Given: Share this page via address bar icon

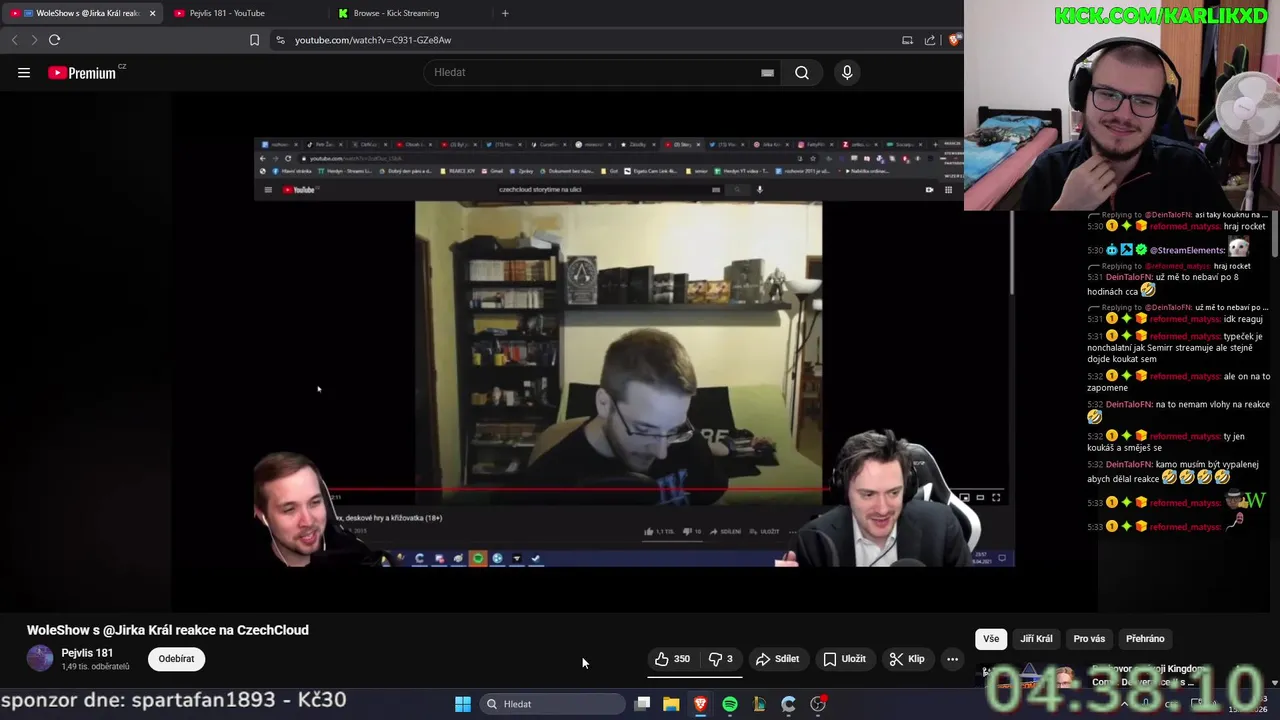Looking at the screenshot, I should point(930,40).
